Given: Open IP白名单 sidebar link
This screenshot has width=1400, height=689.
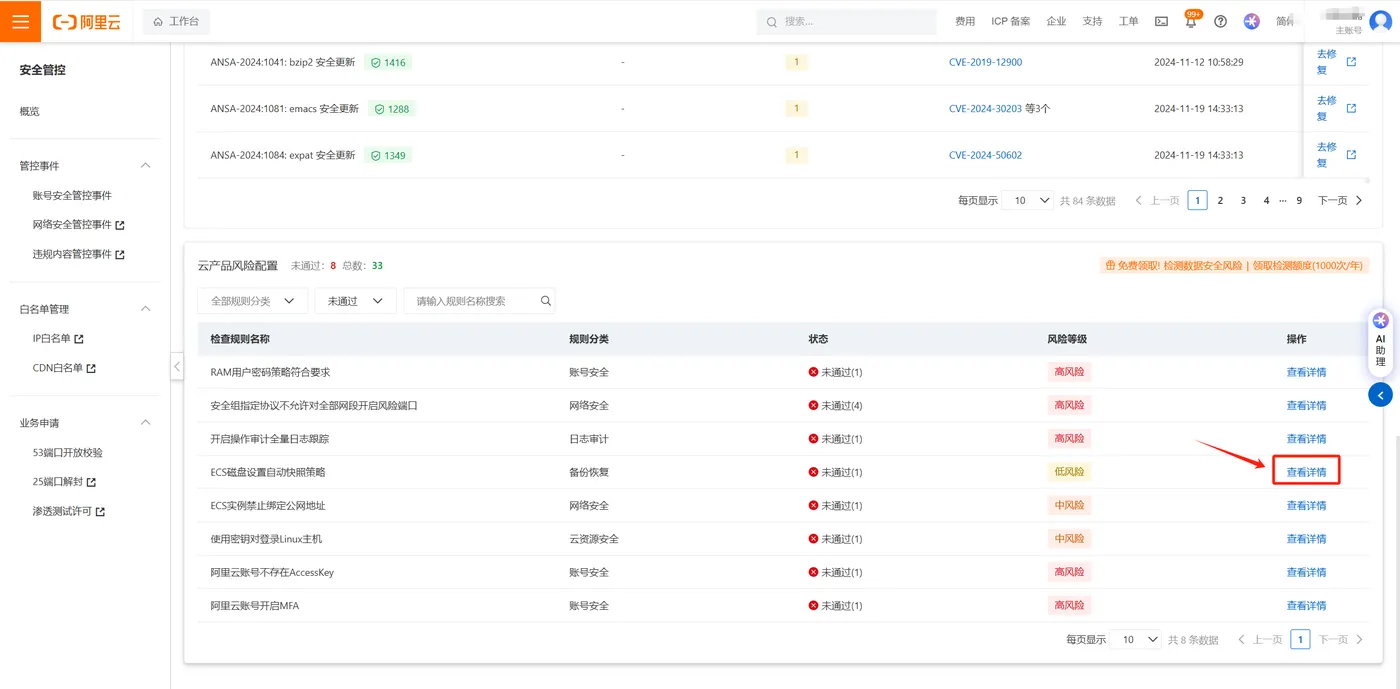Looking at the screenshot, I should click(58, 339).
